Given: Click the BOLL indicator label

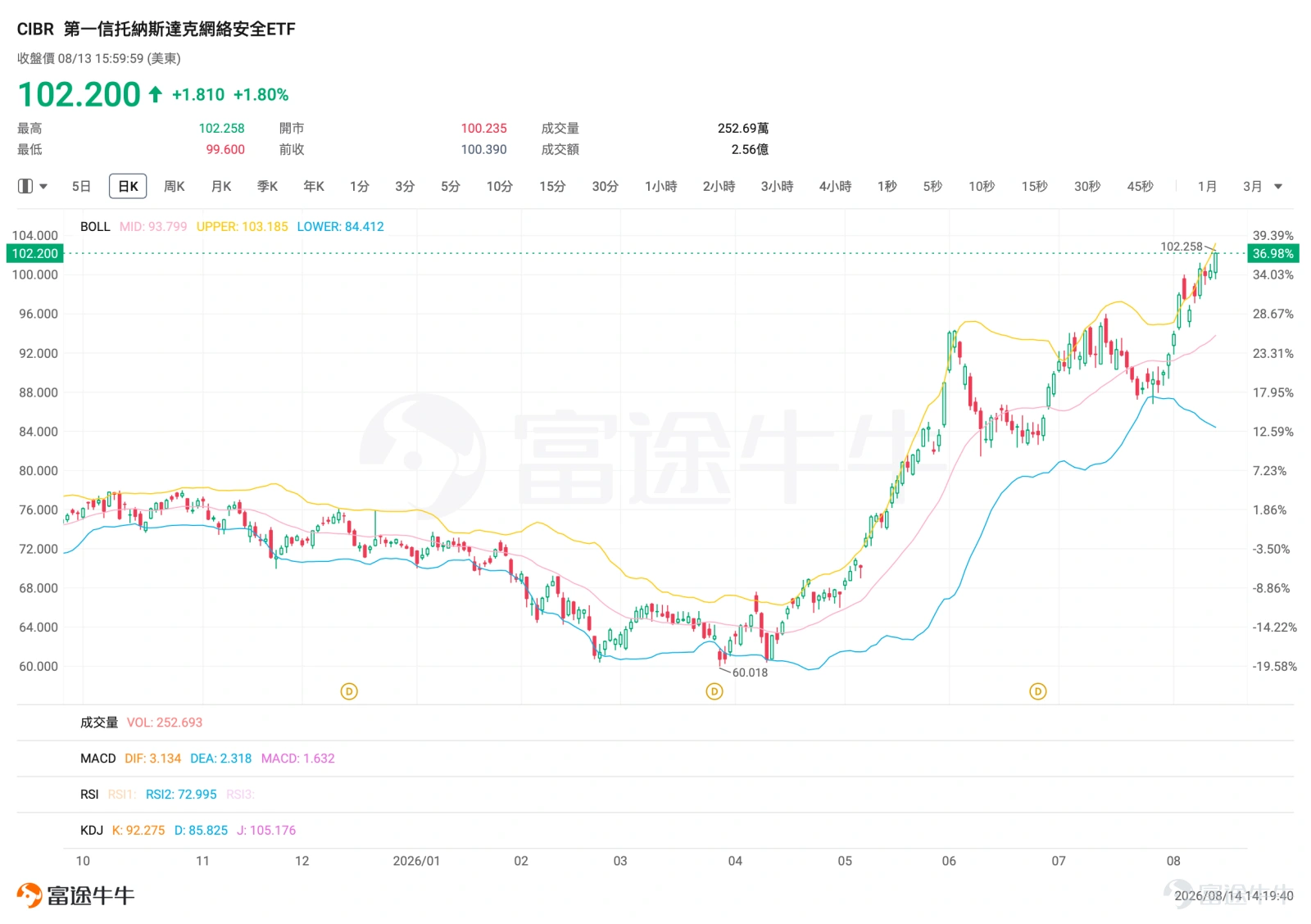Looking at the screenshot, I should [95, 227].
